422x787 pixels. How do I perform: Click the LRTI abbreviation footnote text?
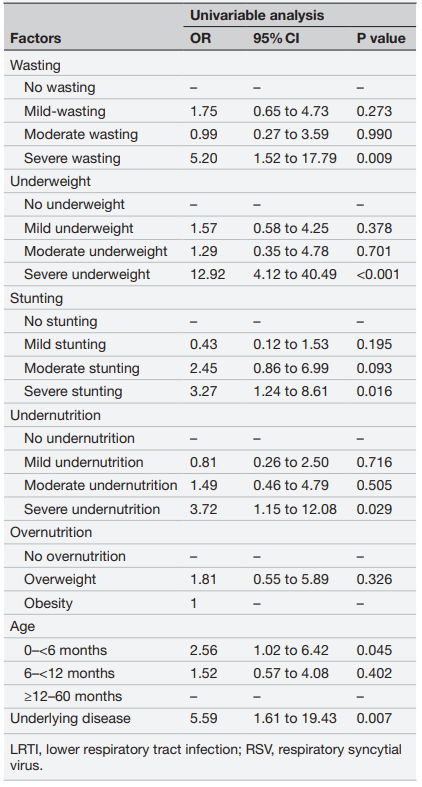[x=206, y=757]
